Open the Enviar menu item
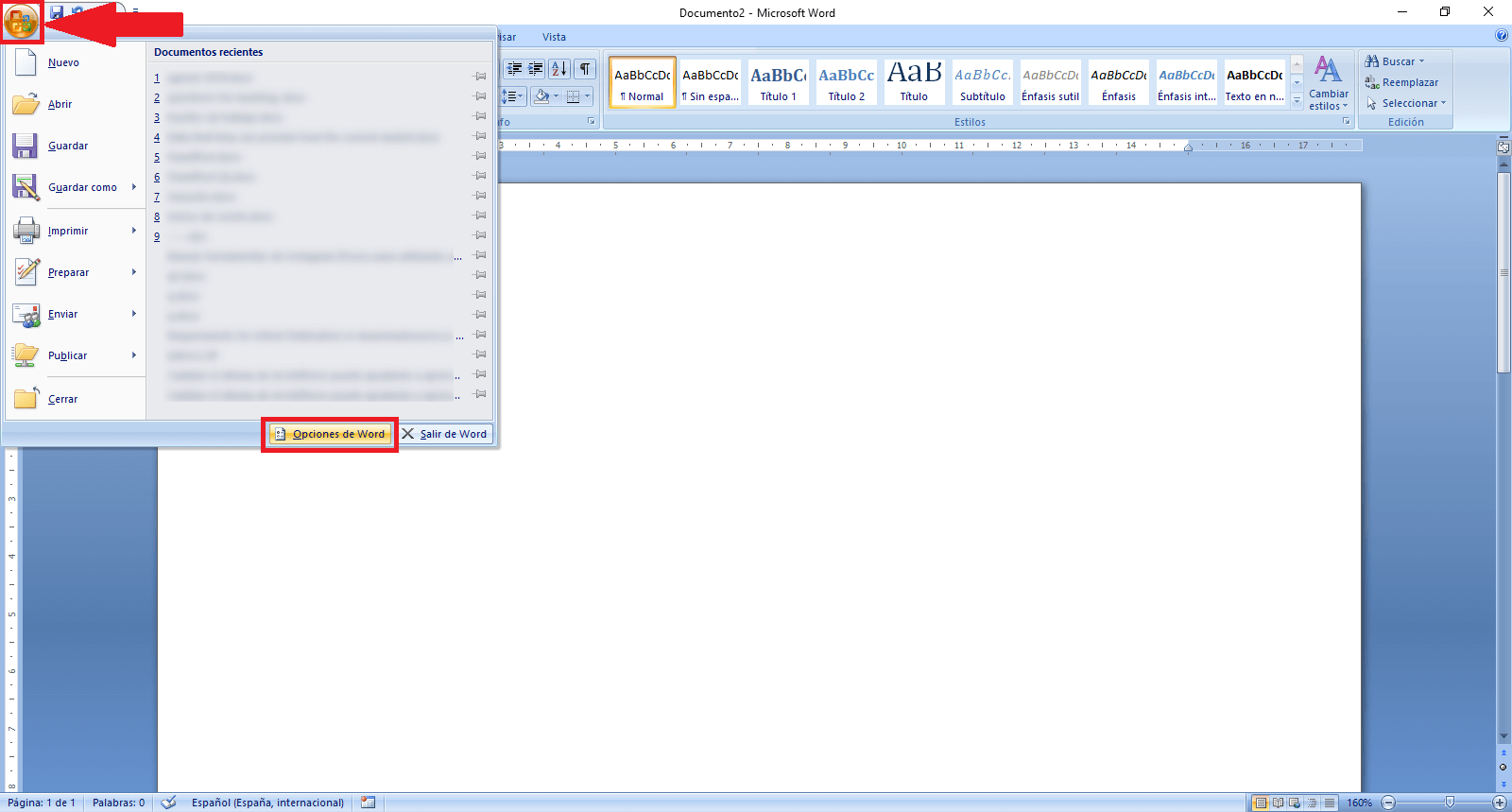The height and width of the screenshot is (812, 1512). tap(75, 314)
